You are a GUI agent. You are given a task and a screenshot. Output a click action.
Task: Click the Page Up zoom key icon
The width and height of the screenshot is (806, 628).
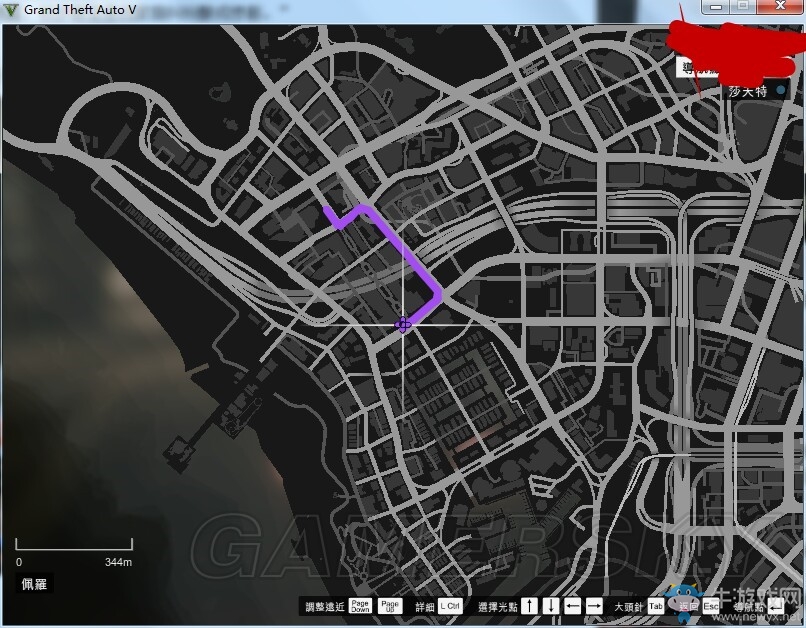coord(389,606)
